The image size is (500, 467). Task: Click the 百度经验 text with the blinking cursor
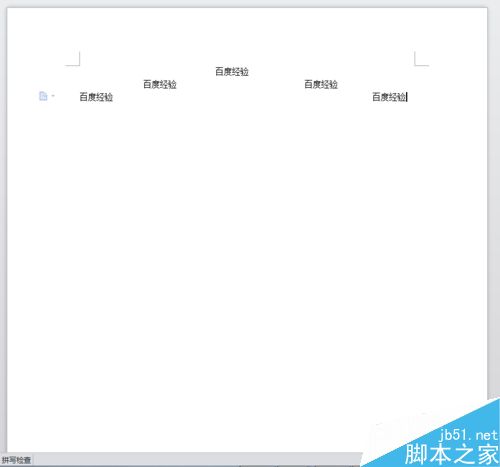pos(389,97)
